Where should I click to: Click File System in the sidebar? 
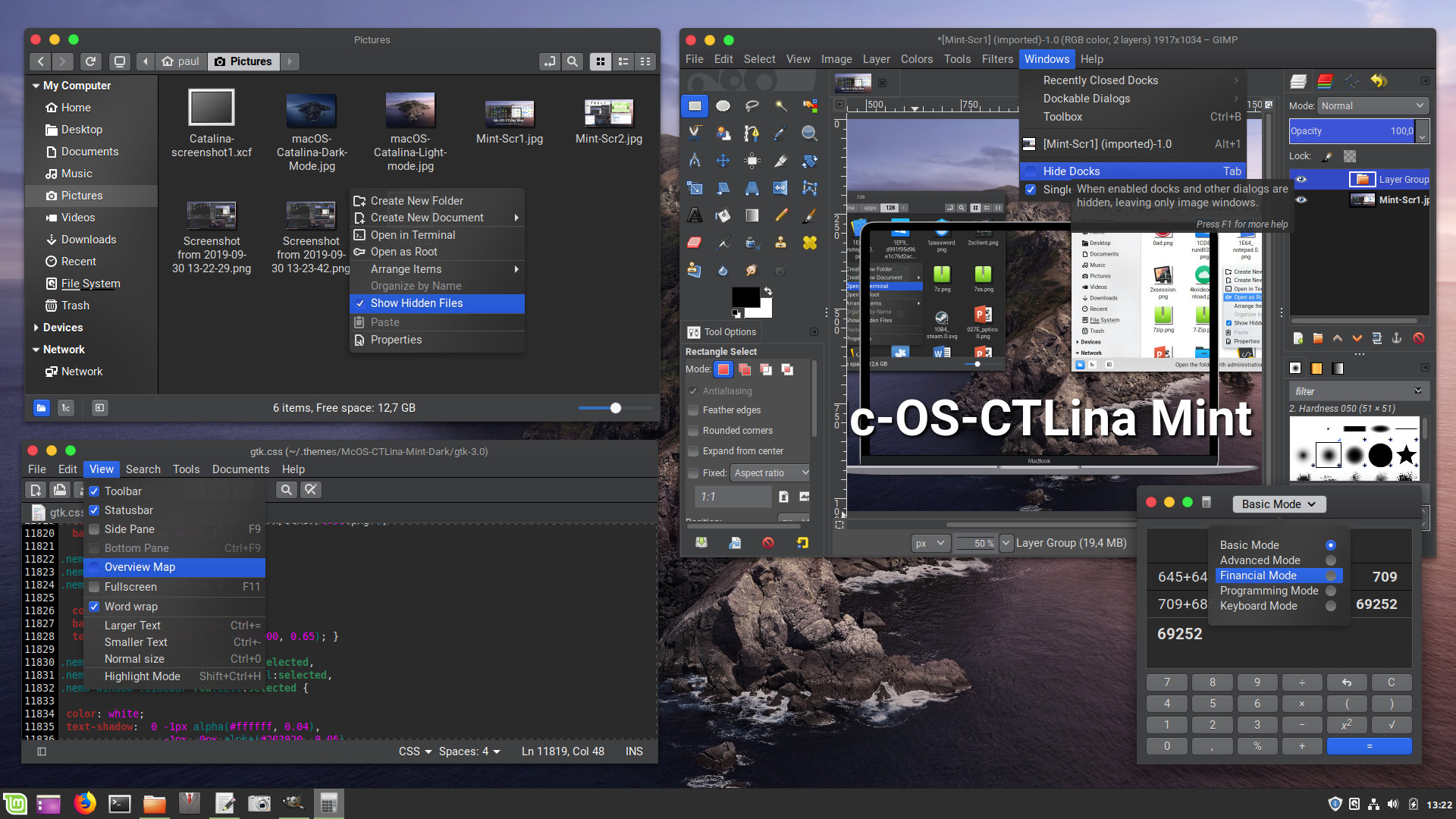[x=90, y=284]
